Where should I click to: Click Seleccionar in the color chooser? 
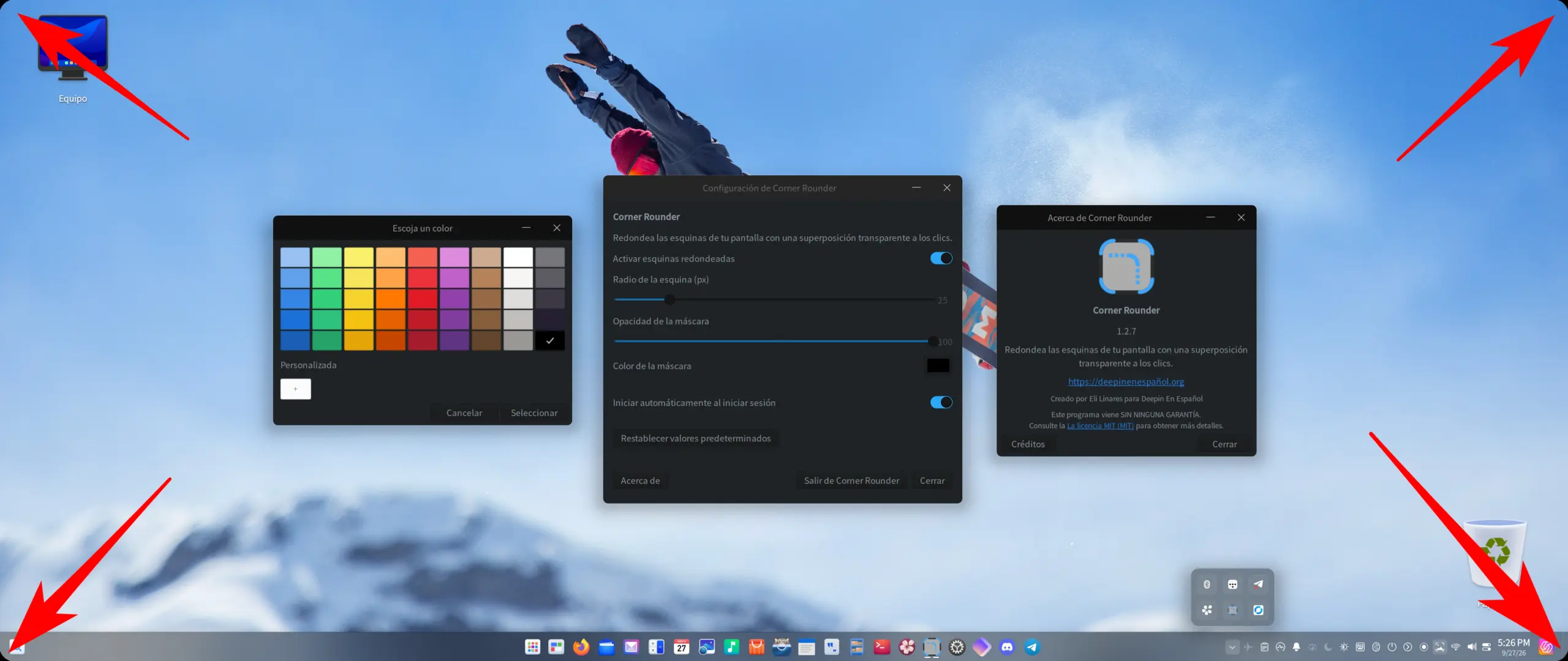point(534,413)
